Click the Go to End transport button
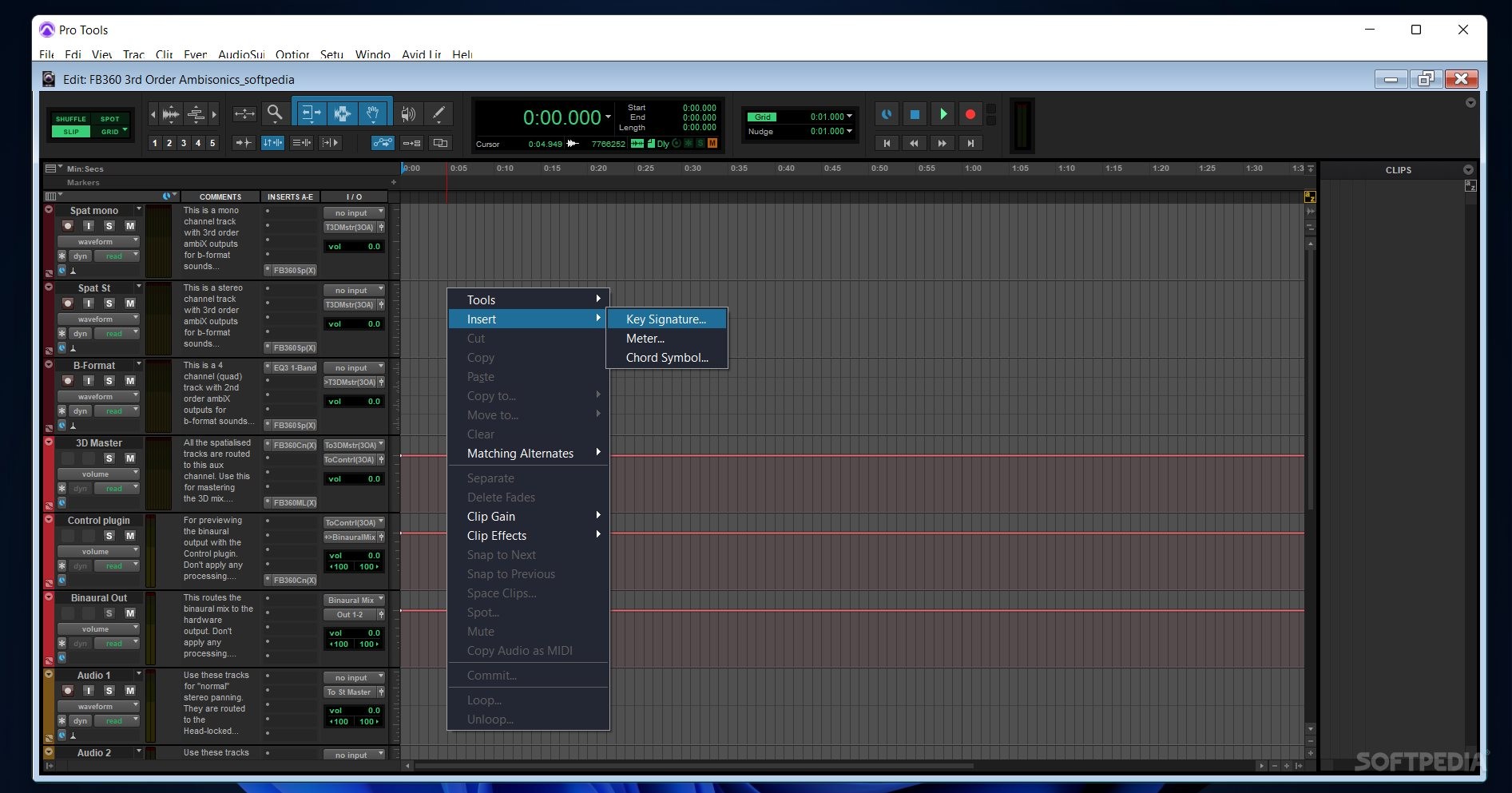The image size is (1512, 793). pyautogui.click(x=970, y=143)
